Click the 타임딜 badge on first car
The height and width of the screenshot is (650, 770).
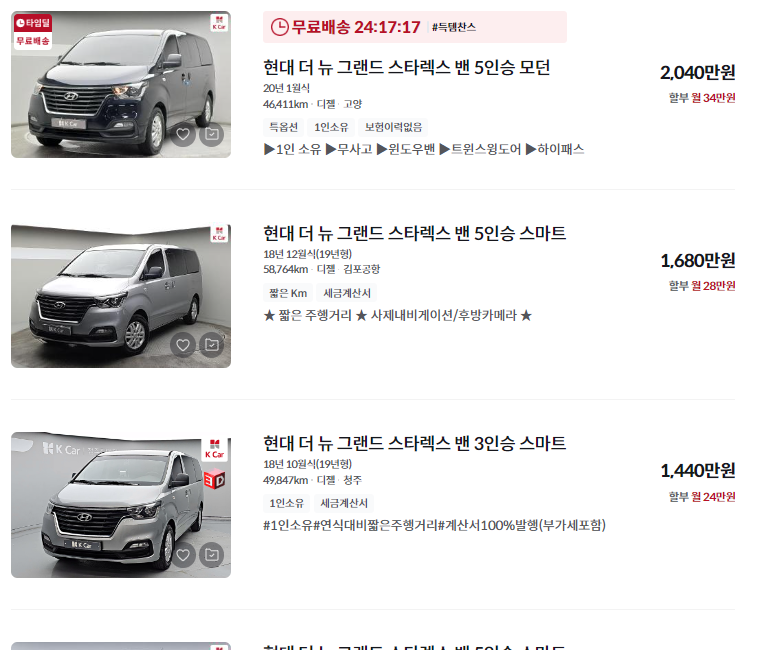[33, 23]
